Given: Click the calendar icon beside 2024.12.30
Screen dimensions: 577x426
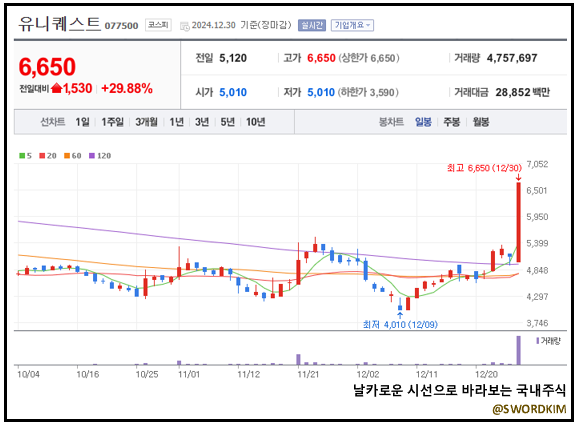Looking at the screenshot, I should [184, 26].
